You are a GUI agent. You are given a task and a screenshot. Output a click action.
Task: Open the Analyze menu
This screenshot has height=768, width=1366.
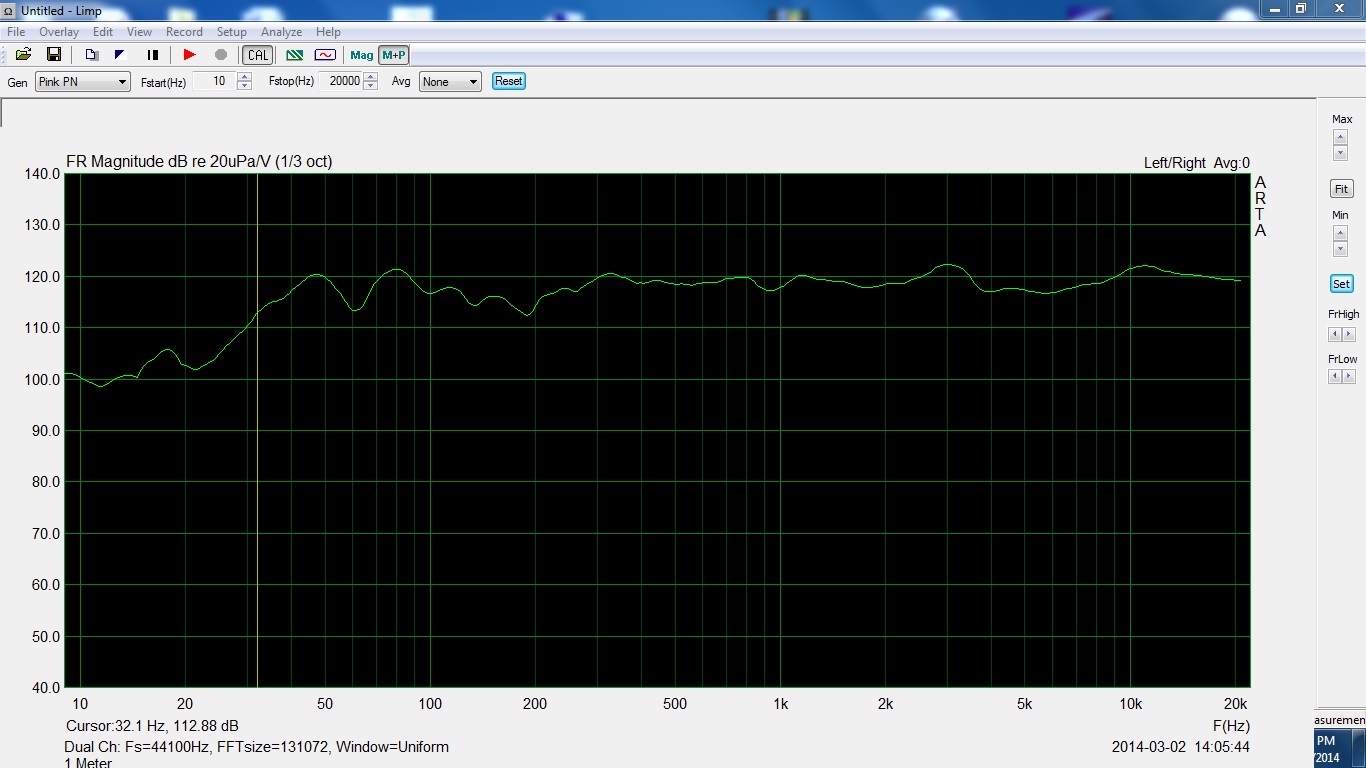pos(281,32)
